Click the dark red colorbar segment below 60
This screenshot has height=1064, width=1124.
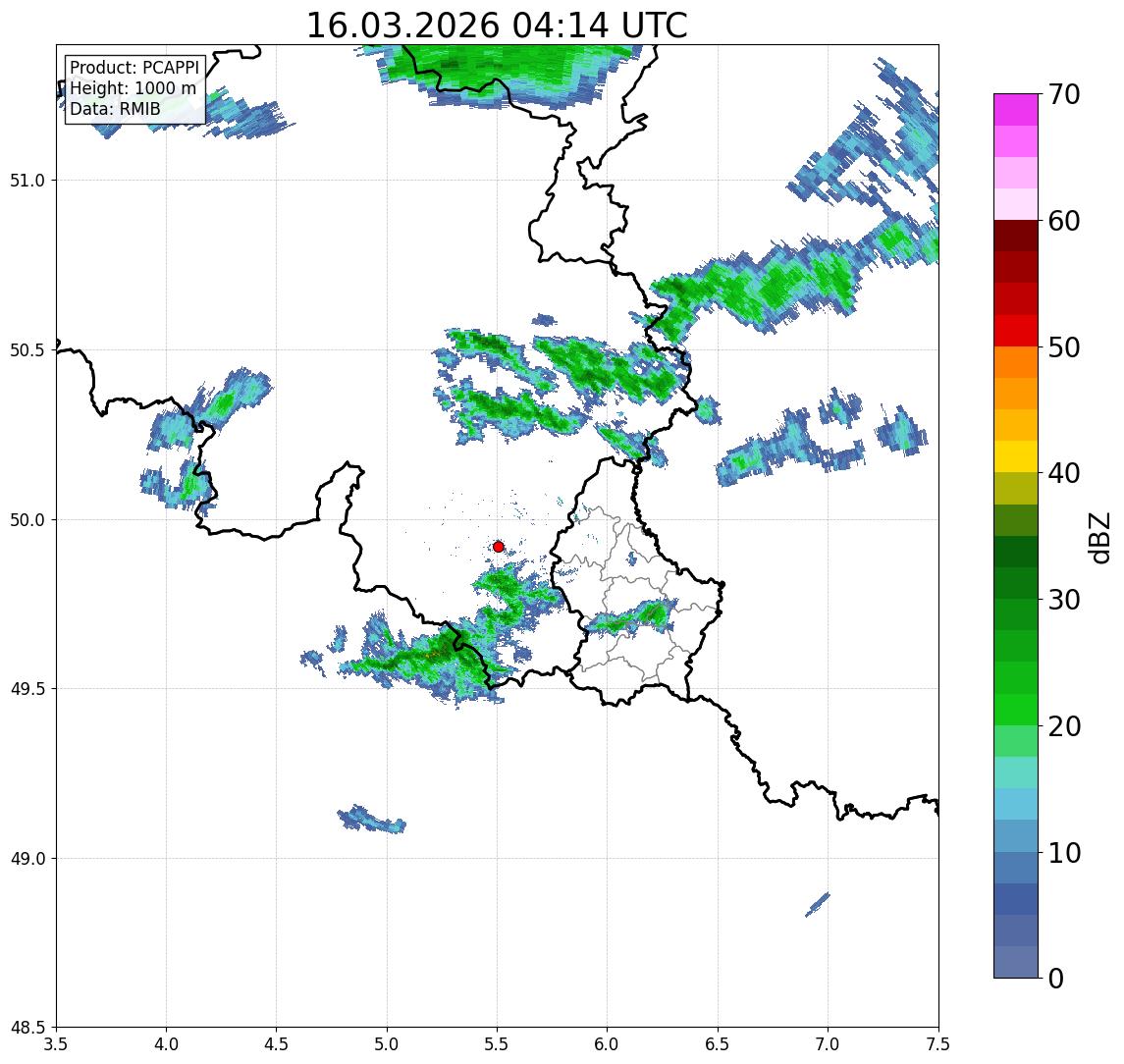1016,236
